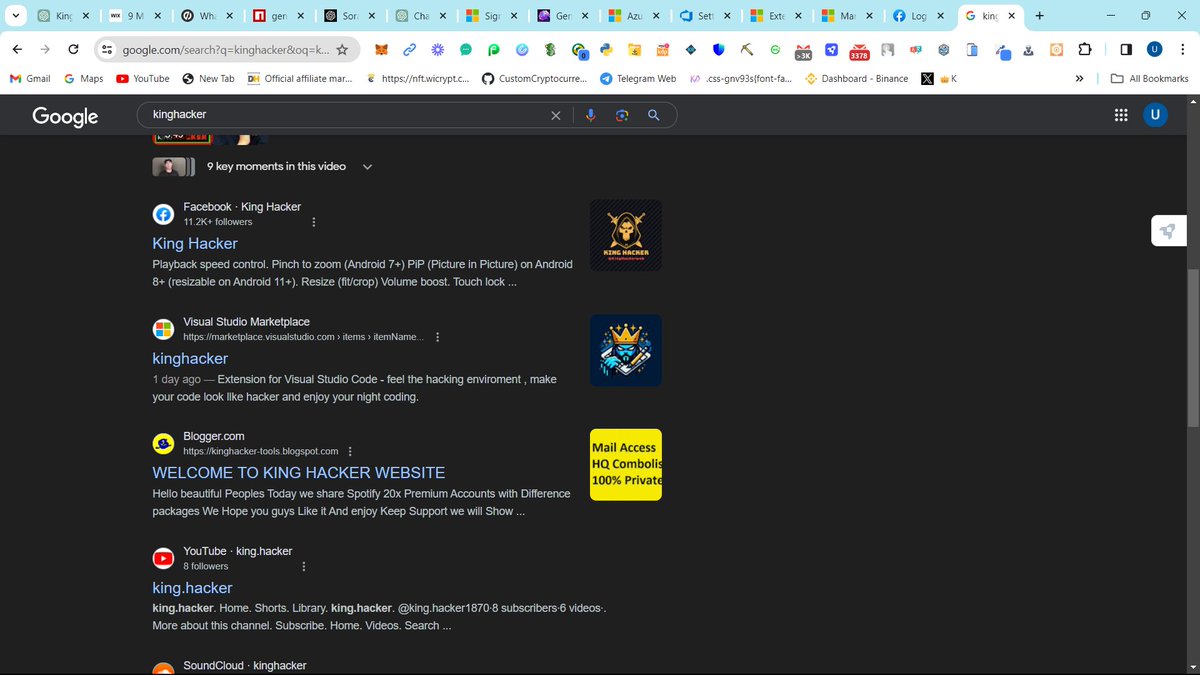
Task: Open the All Bookmarks folder
Action: pyautogui.click(x=1150, y=78)
